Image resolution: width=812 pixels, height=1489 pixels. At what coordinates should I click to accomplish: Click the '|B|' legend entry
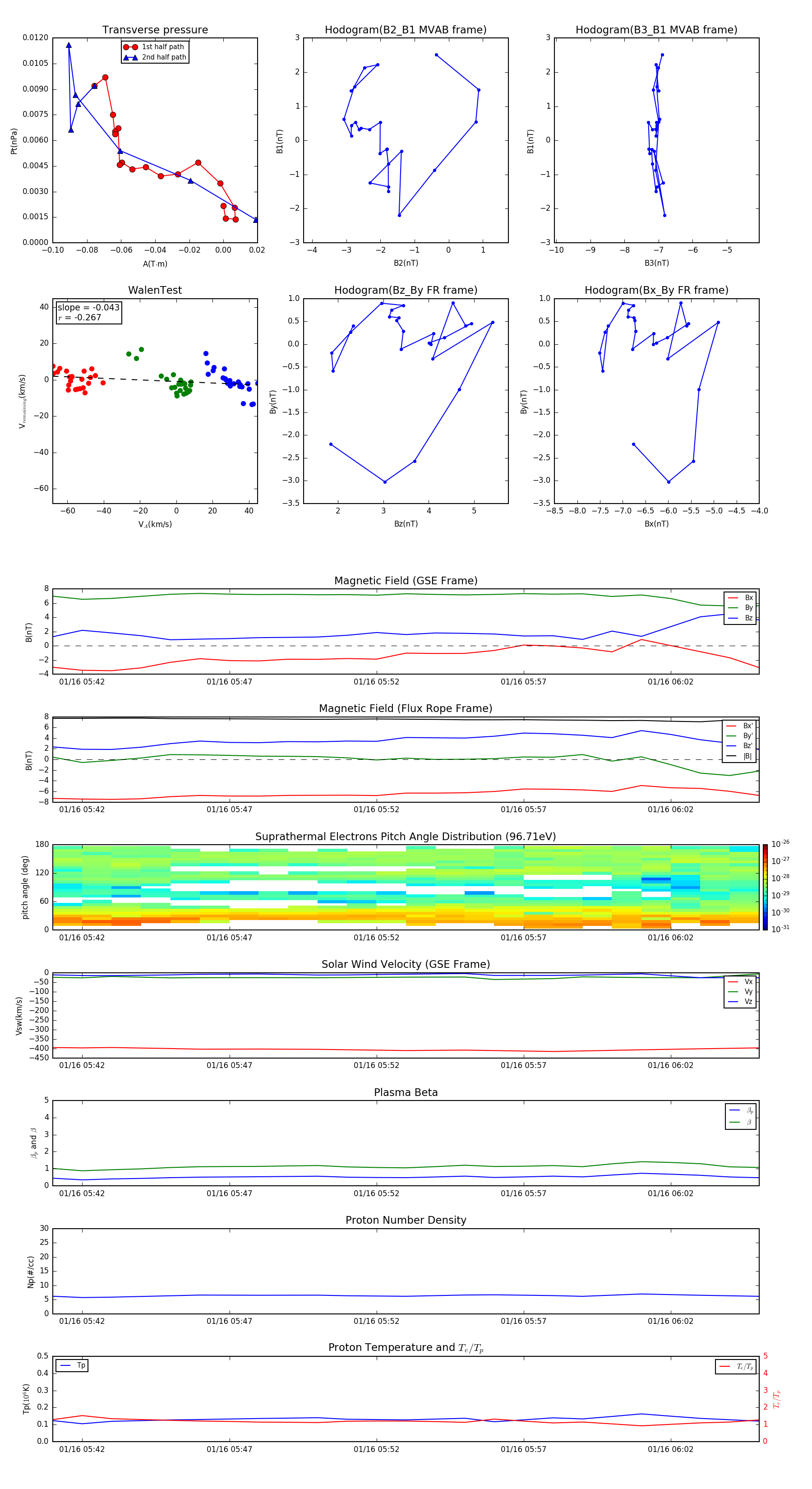(x=740, y=756)
